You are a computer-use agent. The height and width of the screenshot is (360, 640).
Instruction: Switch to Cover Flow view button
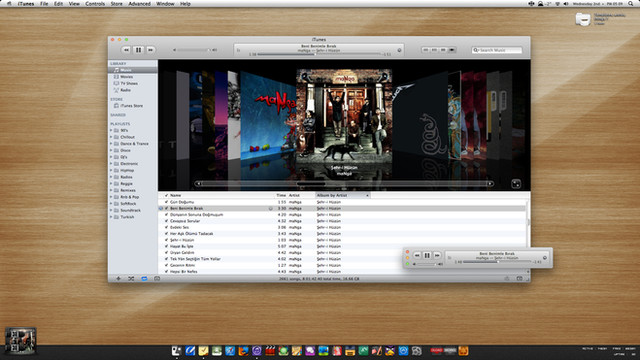[x=452, y=50]
